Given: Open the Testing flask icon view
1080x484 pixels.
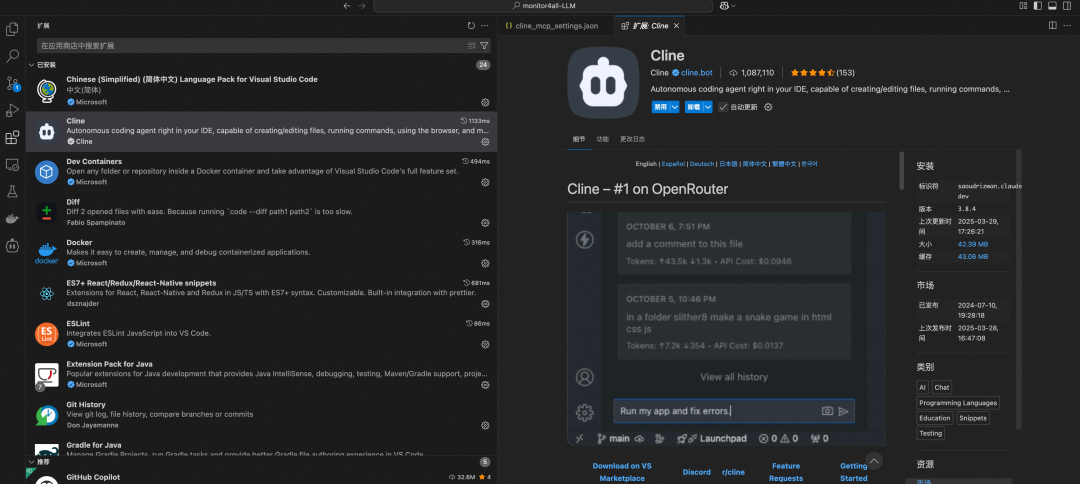Looking at the screenshot, I should pos(13,191).
